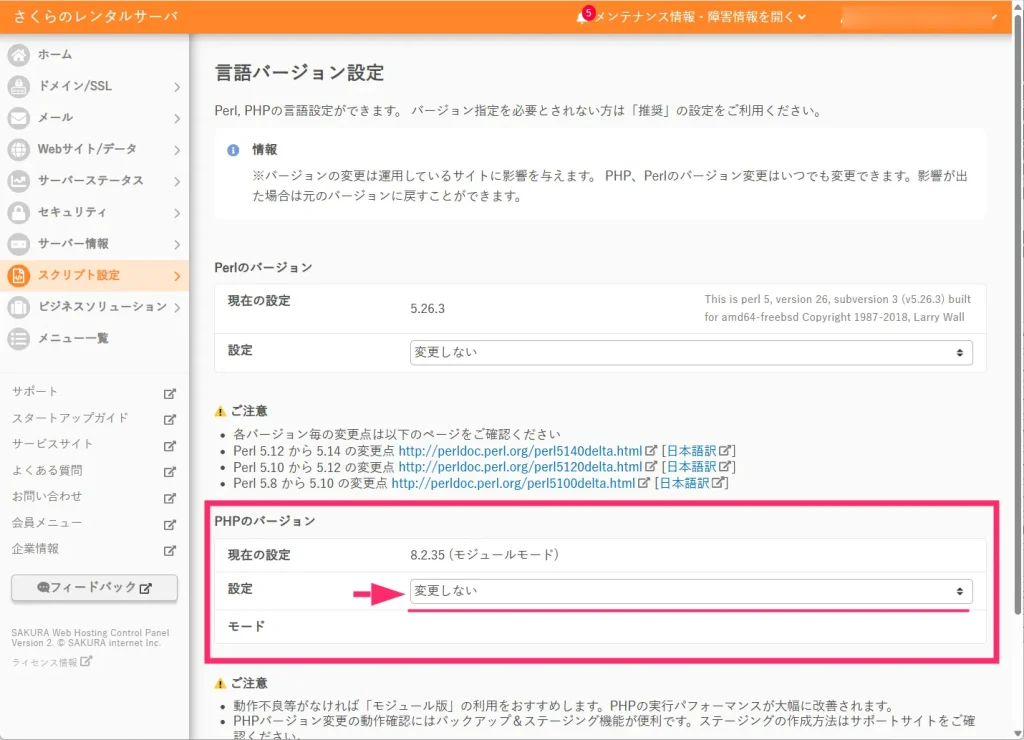Expand the サーバーステータス submenu chevron
The width and height of the screenshot is (1024, 740).
click(x=177, y=181)
